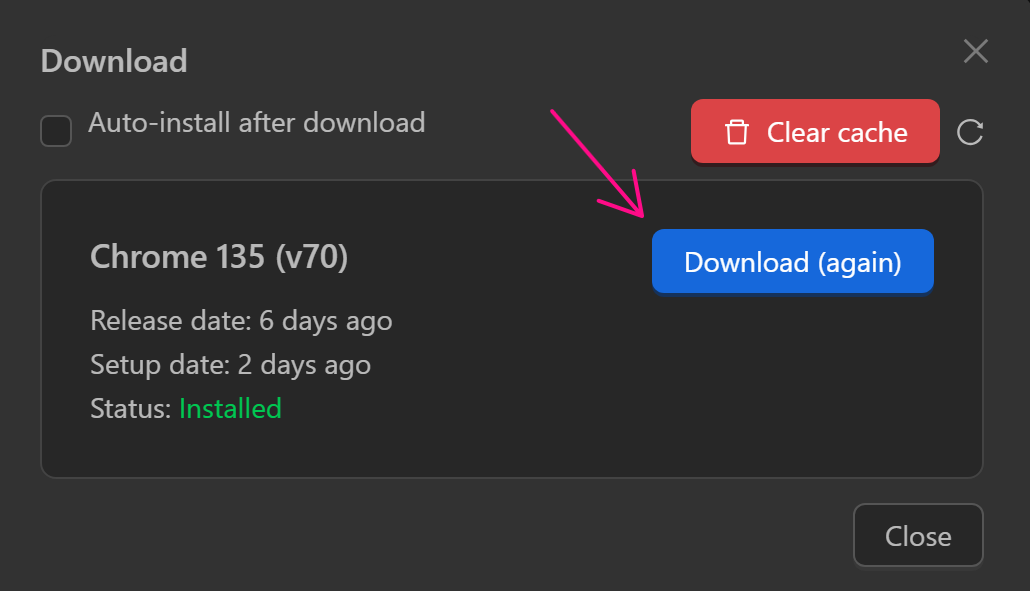Click the "2 days ago" setup value
The image size is (1030, 591).
304,365
